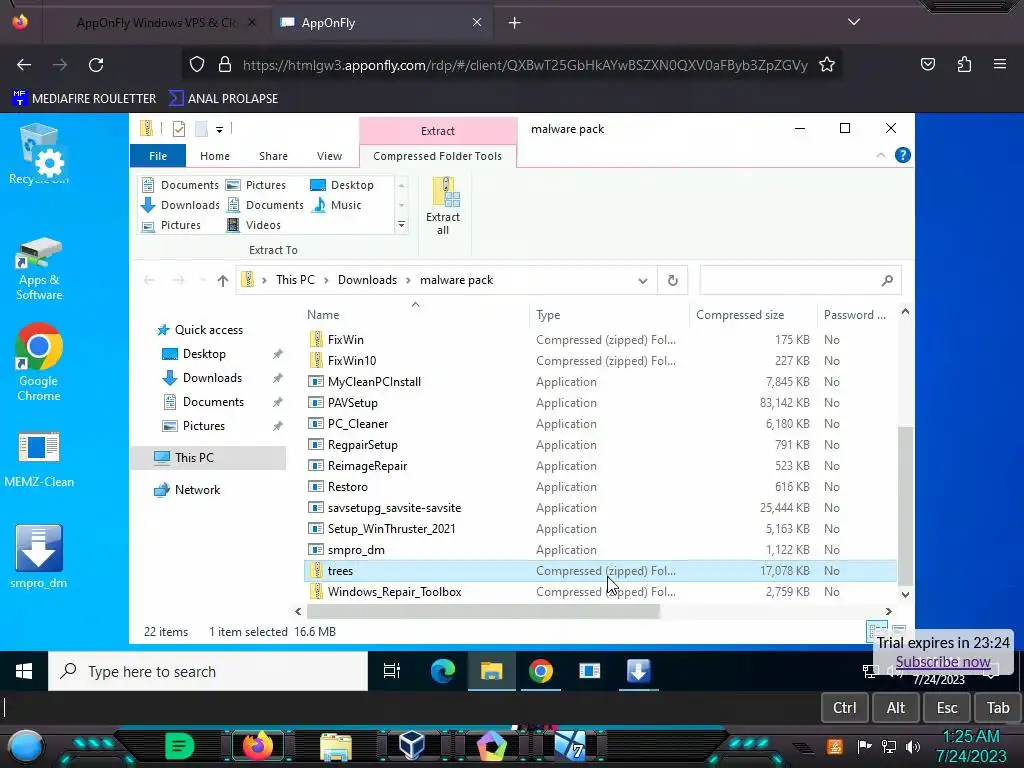Image resolution: width=1024 pixels, height=768 pixels.
Task: Switch to the Home ribbon tab
Action: 215,156
